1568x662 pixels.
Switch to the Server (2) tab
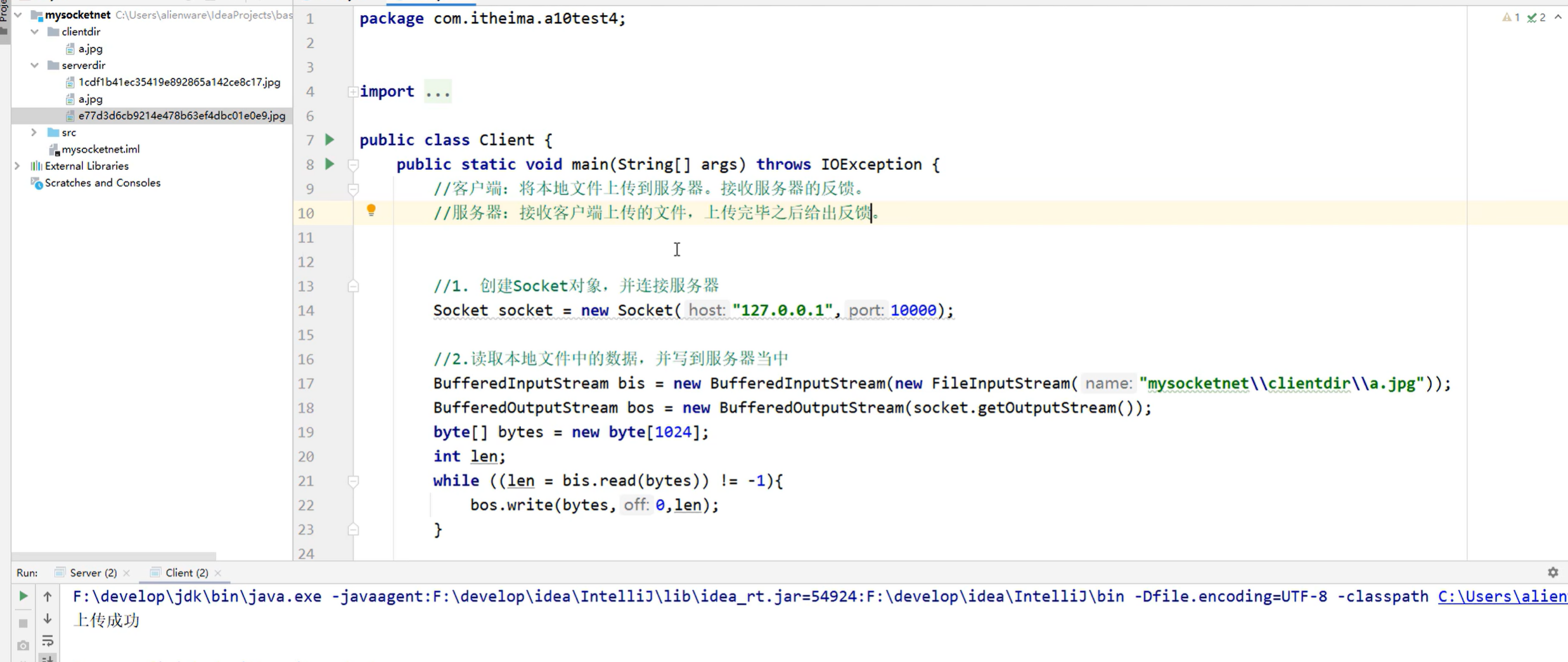click(x=93, y=572)
